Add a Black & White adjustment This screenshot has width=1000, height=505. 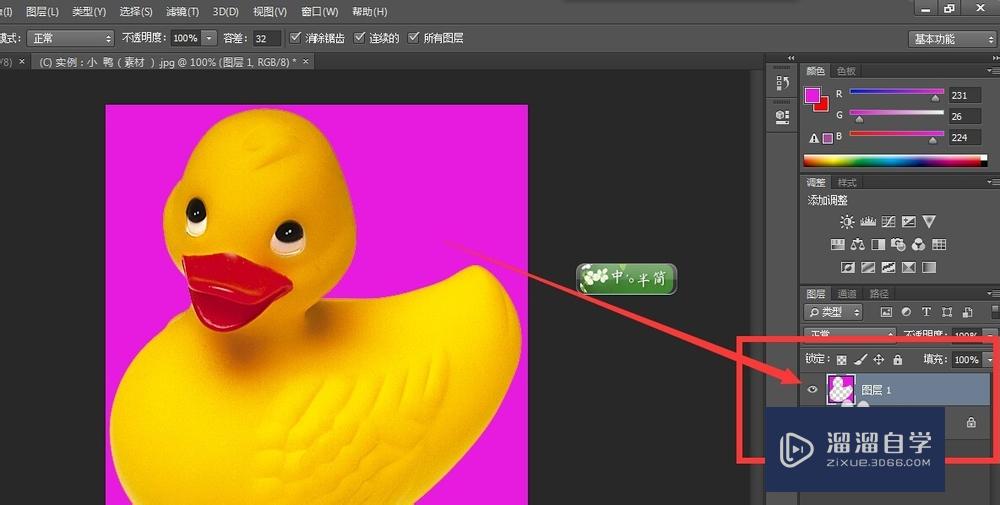point(878,244)
